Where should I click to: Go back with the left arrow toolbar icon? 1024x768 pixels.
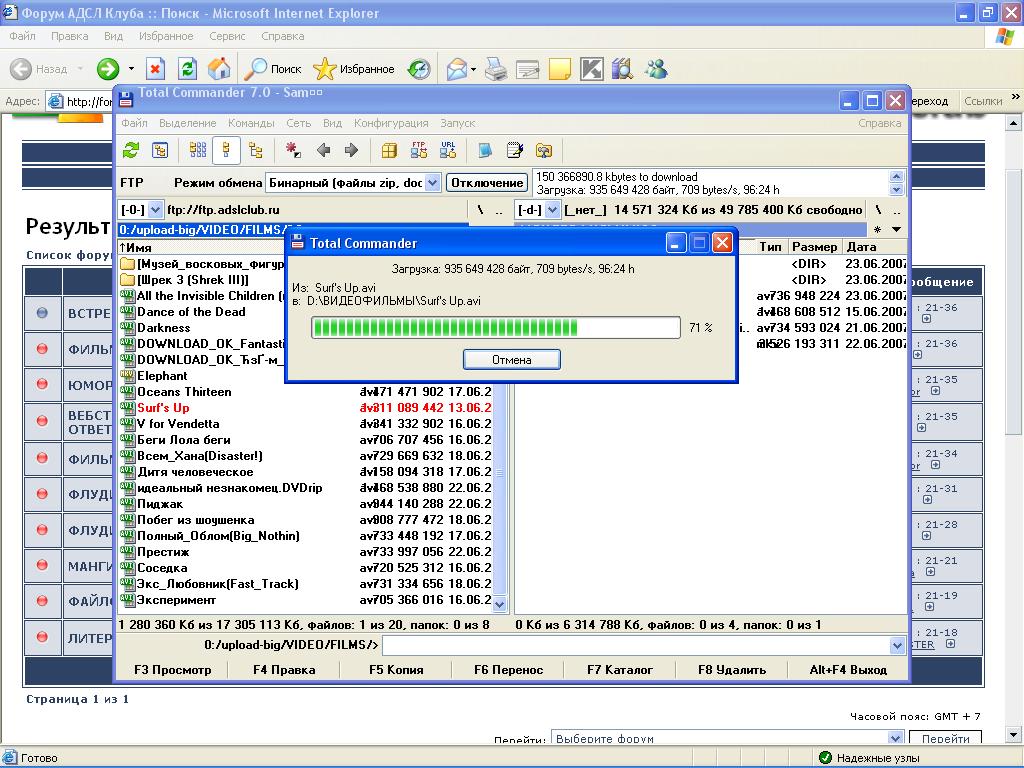(323, 151)
